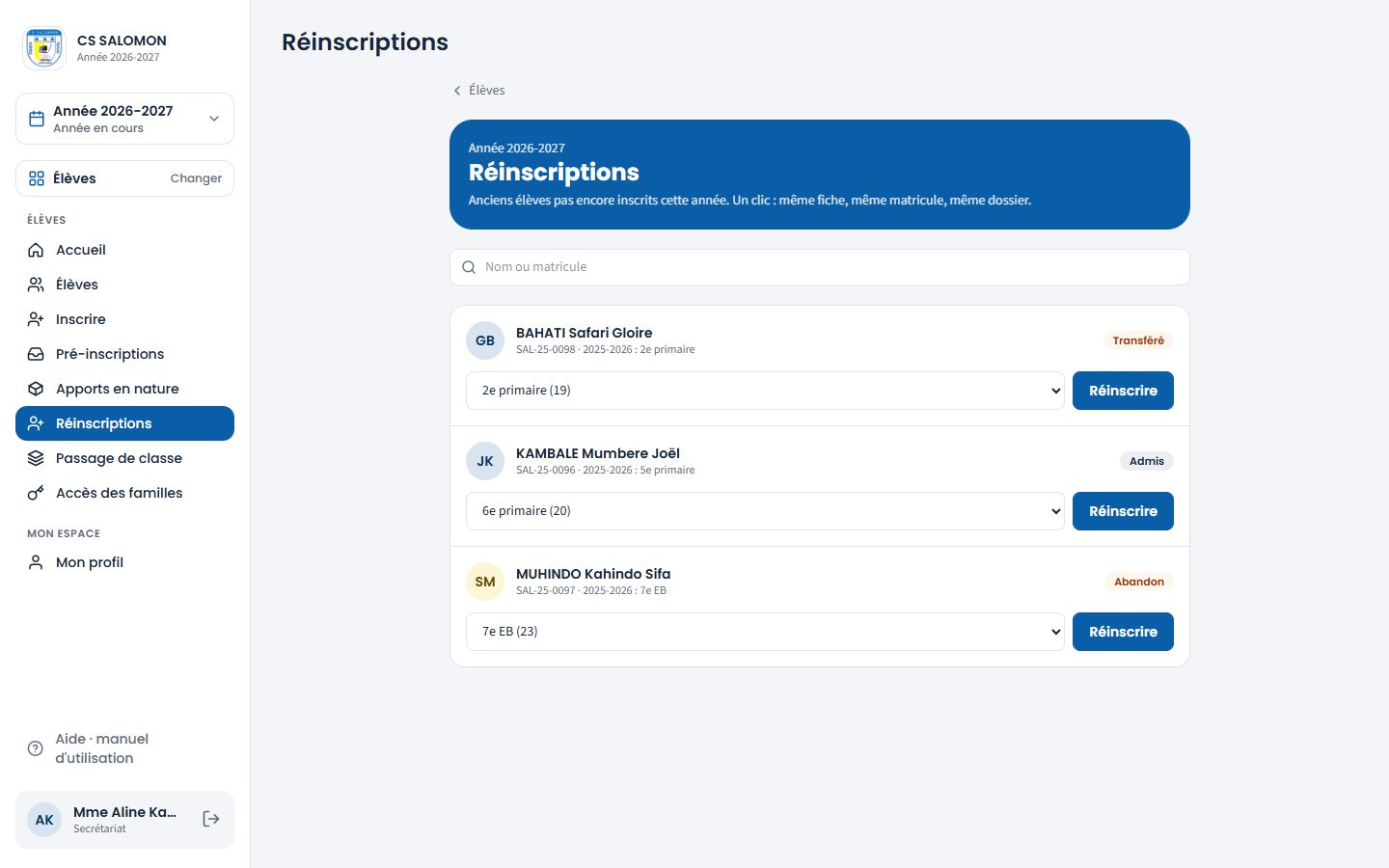
Task: Click the people icon for Élèves list
Action: [x=36, y=285]
